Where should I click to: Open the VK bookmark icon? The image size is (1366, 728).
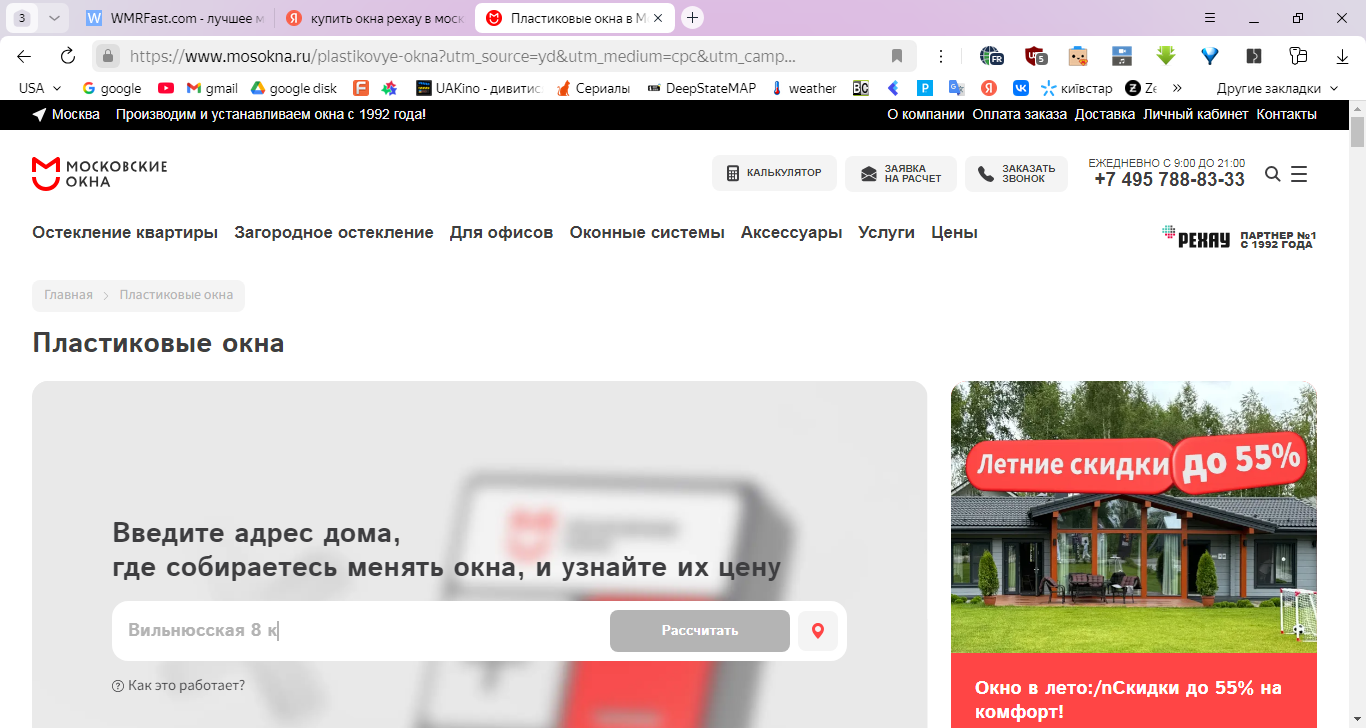coord(1020,88)
